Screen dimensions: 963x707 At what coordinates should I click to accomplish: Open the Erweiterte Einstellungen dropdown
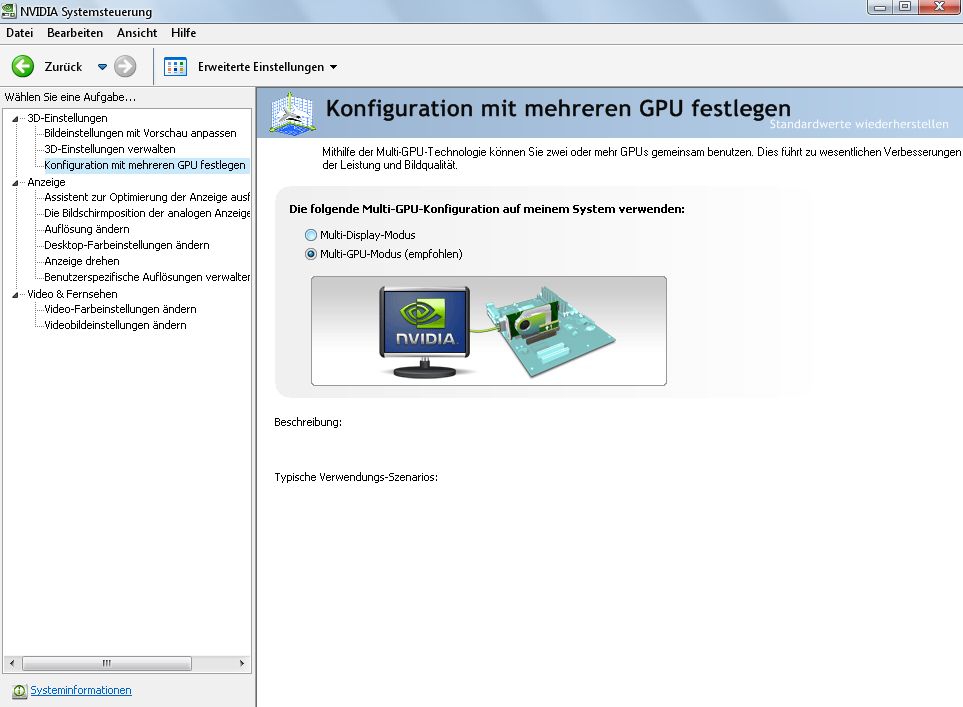[333, 67]
